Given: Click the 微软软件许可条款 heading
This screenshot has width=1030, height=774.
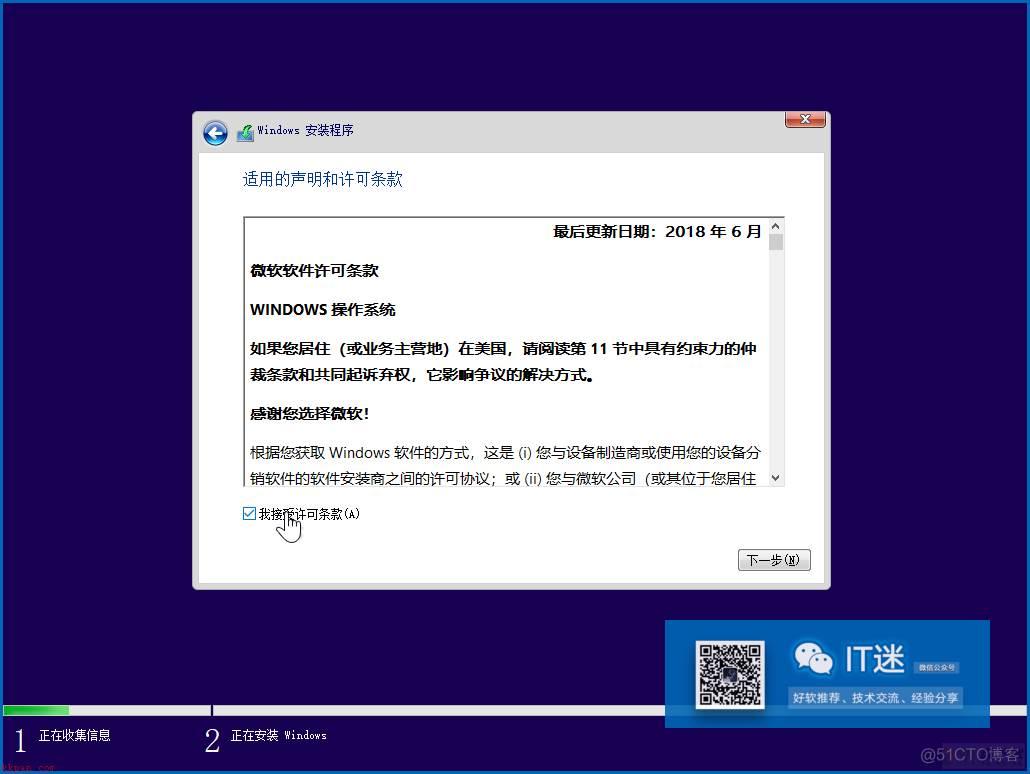Looking at the screenshot, I should (314, 271).
